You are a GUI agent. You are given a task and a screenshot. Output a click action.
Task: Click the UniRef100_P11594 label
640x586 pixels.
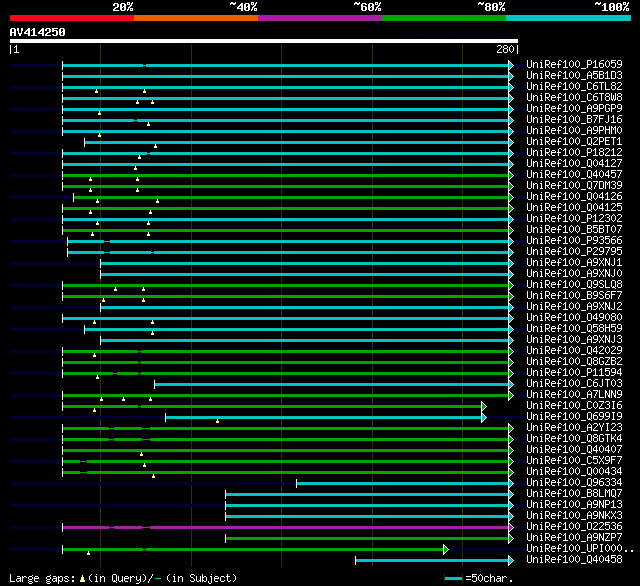574,373
